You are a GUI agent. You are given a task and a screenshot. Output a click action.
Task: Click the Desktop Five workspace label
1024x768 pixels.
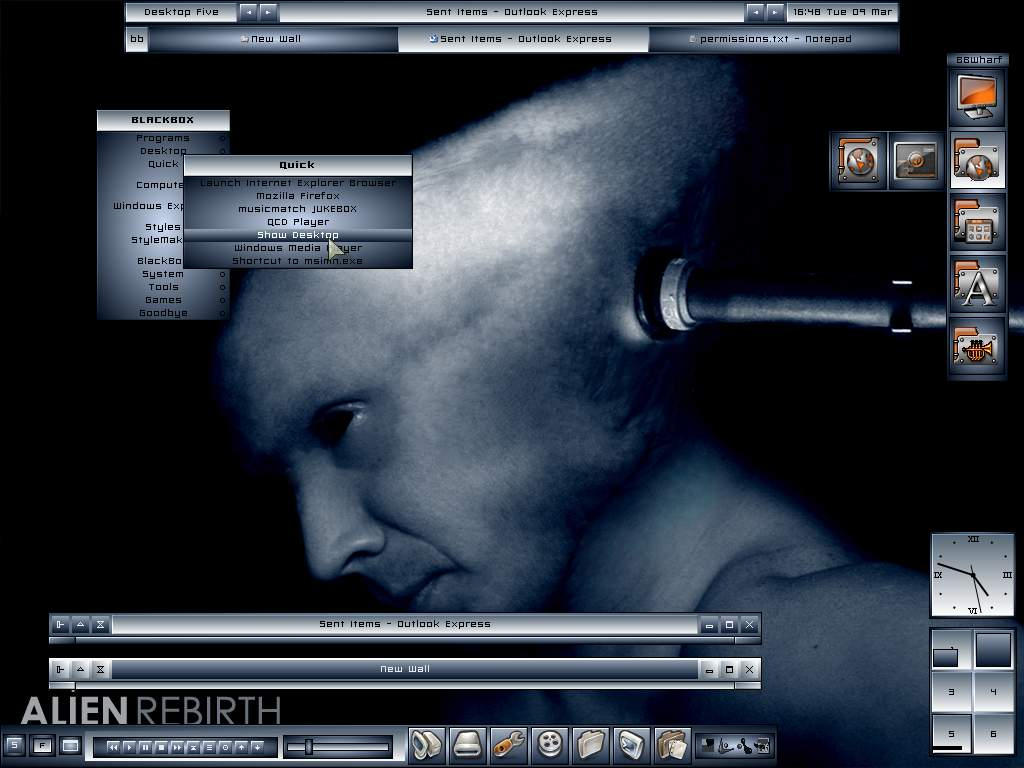click(182, 12)
